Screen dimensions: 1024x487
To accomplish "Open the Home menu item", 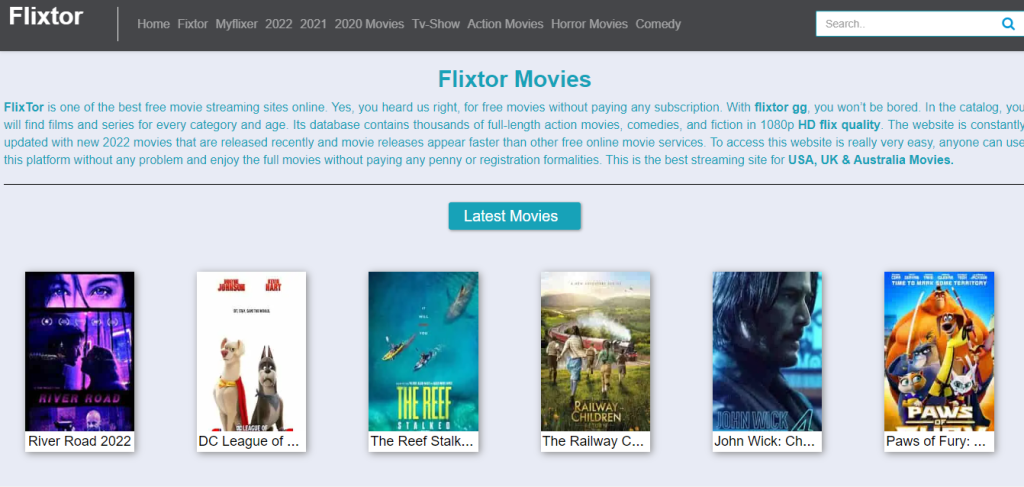I will (x=153, y=24).
